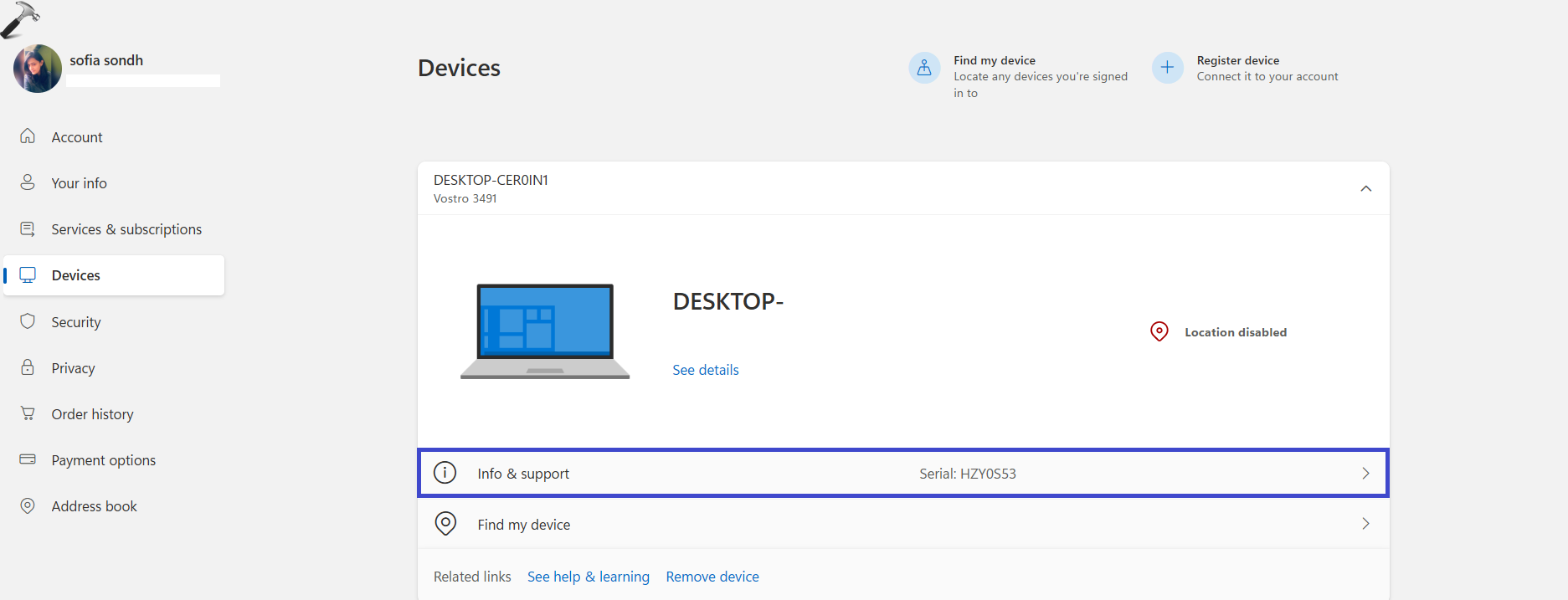Open Address book in sidebar
This screenshot has height=600, width=1568.
click(94, 506)
